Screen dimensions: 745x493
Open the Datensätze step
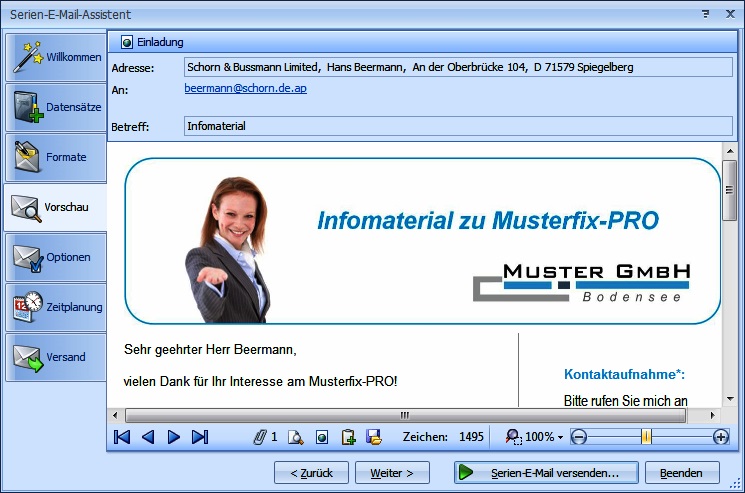[56, 107]
